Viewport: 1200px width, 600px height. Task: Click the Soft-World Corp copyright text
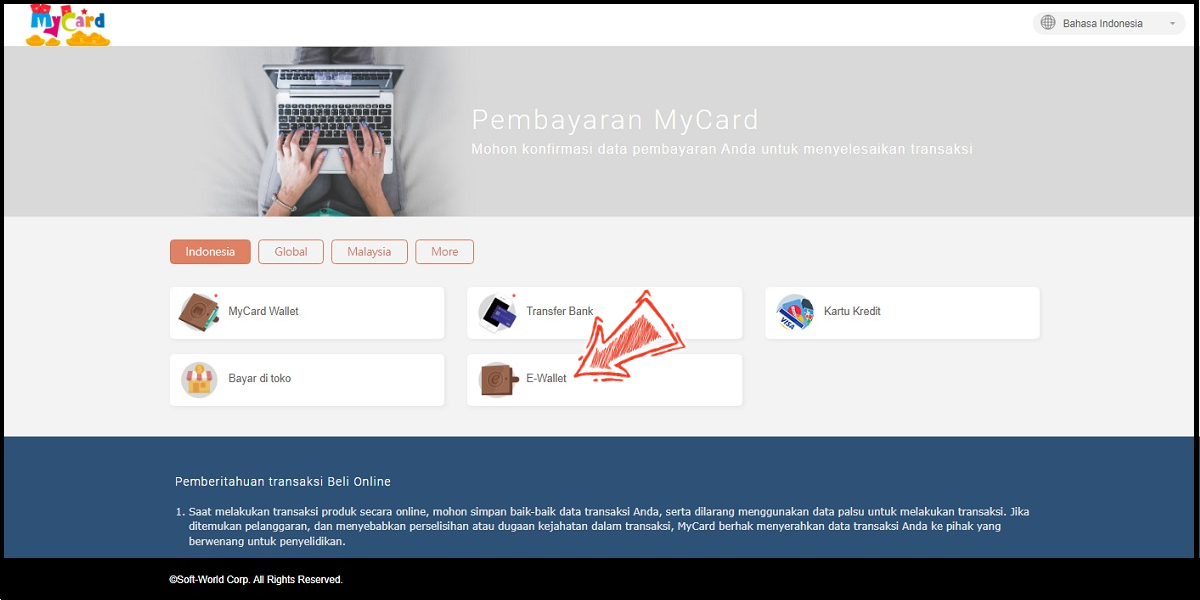coord(256,580)
